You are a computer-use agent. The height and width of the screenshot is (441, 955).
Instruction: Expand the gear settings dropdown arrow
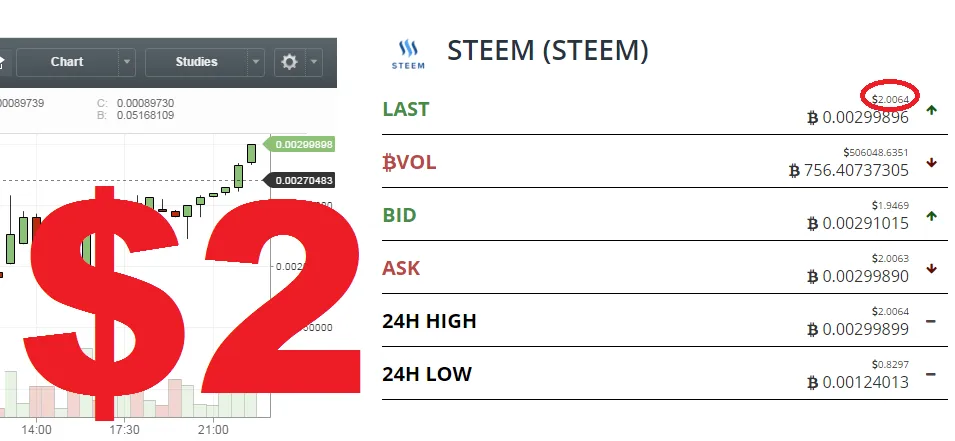tap(314, 62)
